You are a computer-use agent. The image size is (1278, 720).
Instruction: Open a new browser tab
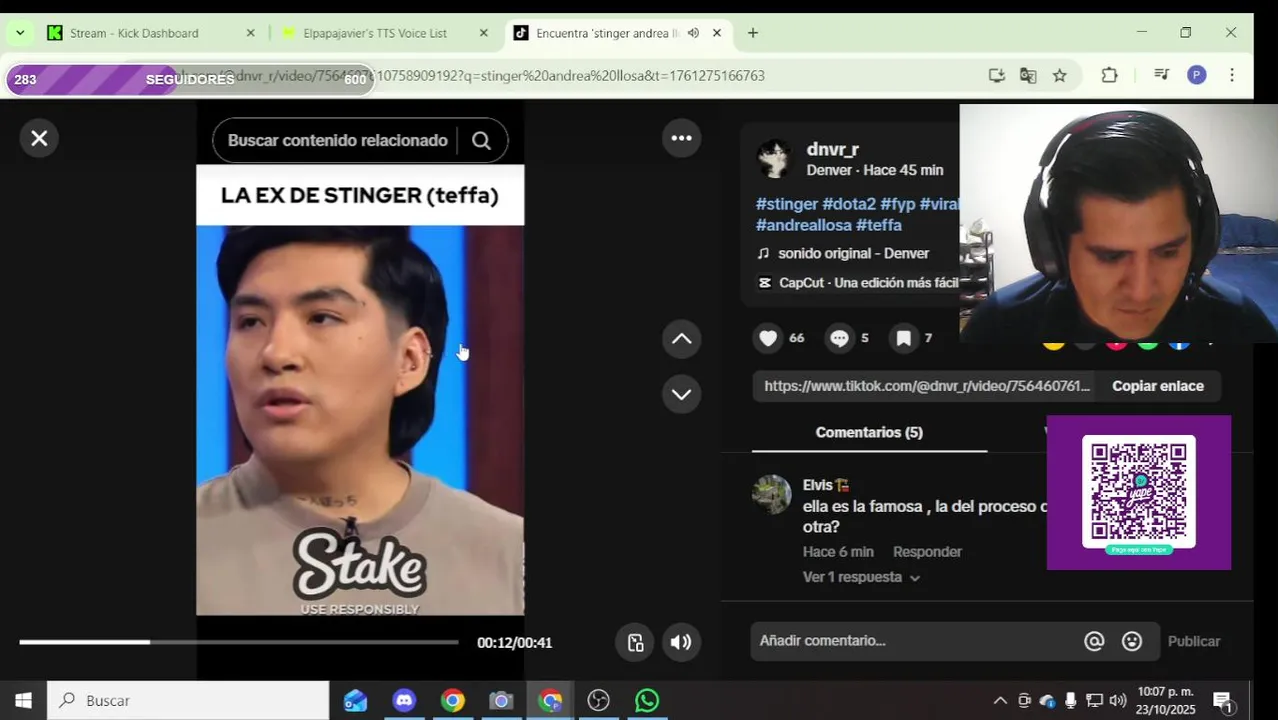(x=753, y=33)
